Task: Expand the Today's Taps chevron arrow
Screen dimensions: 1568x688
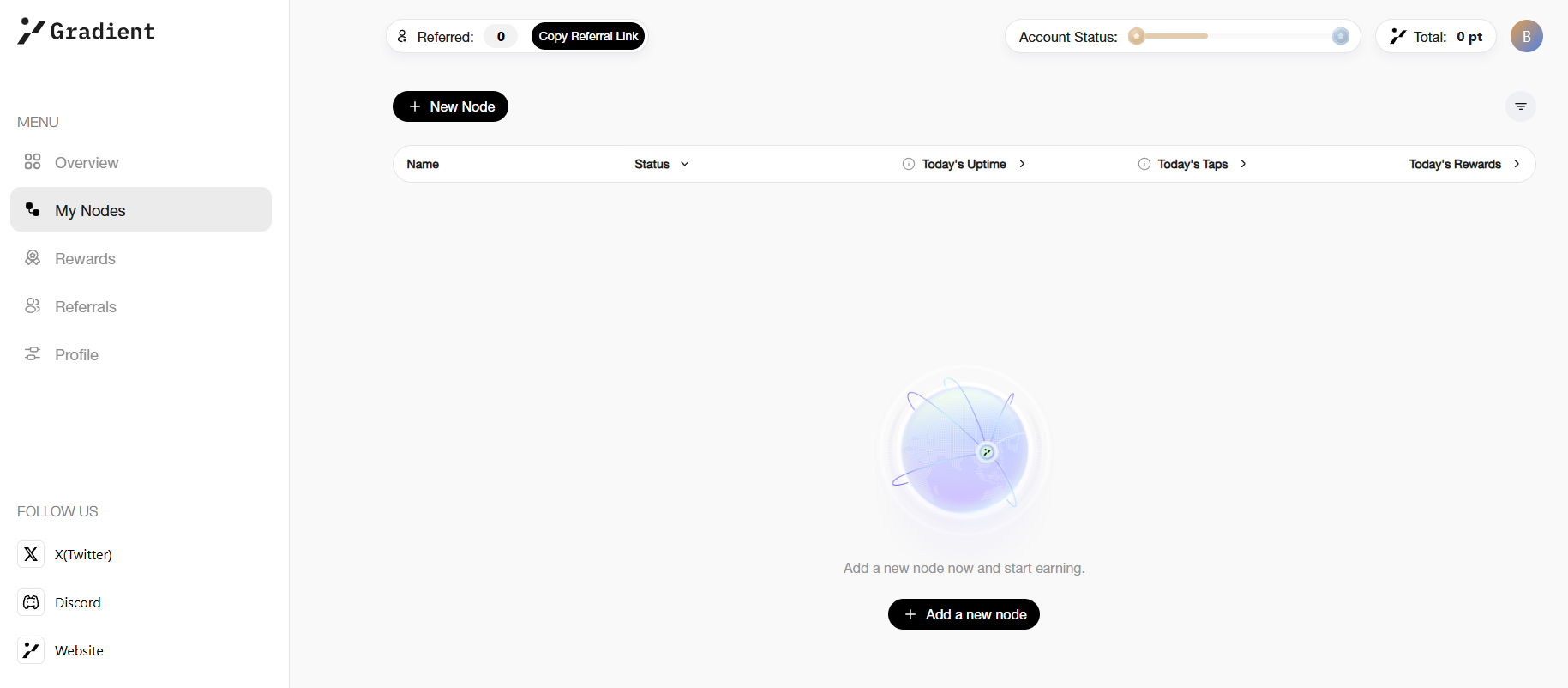Action: (x=1243, y=164)
